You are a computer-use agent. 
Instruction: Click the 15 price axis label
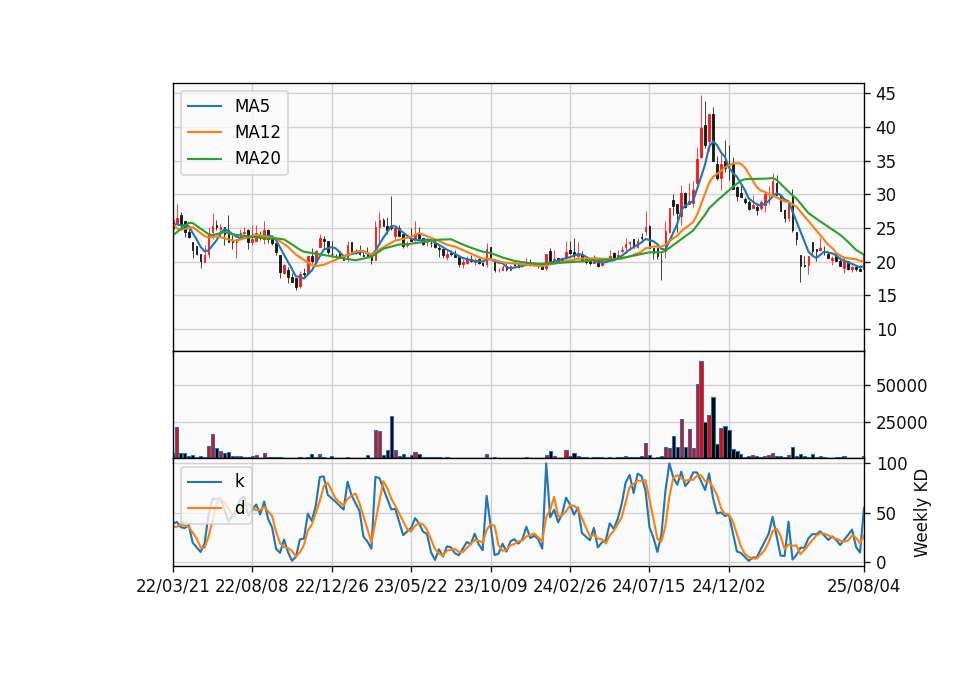click(x=886, y=296)
